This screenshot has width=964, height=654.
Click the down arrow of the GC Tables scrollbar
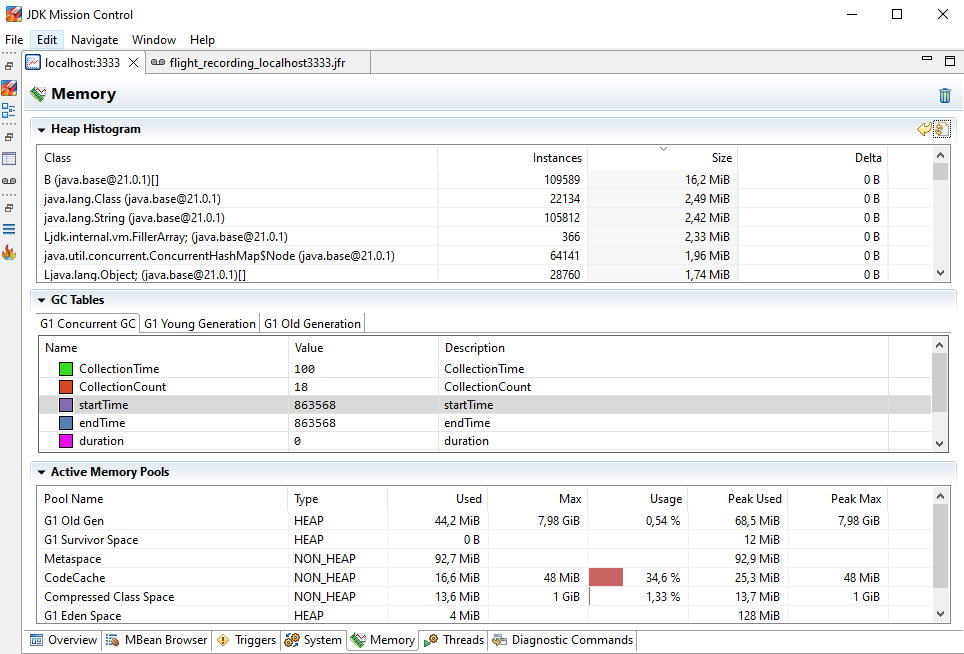939,443
